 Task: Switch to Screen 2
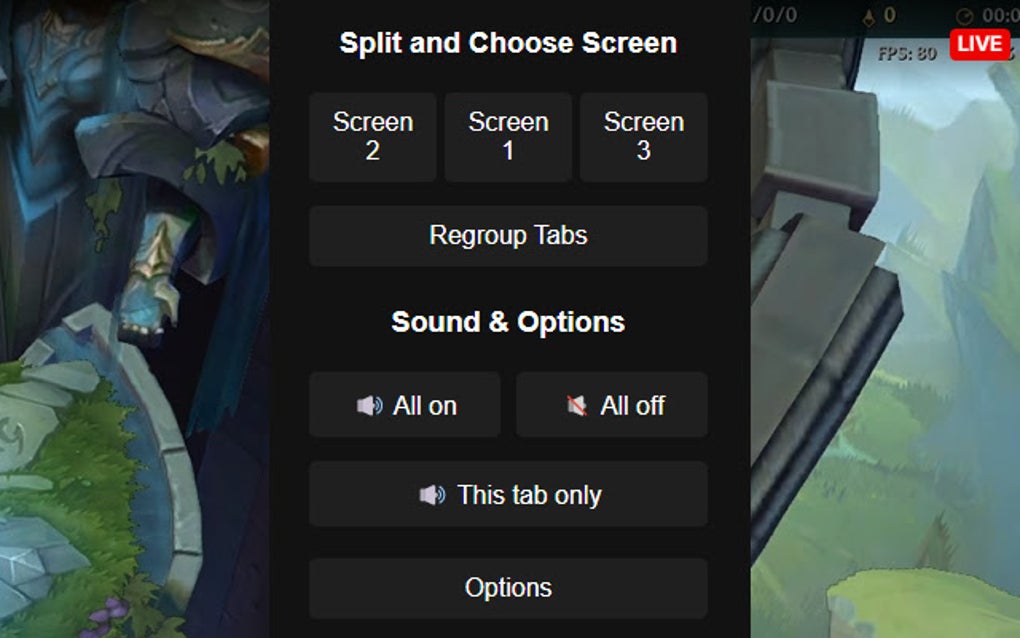point(372,137)
